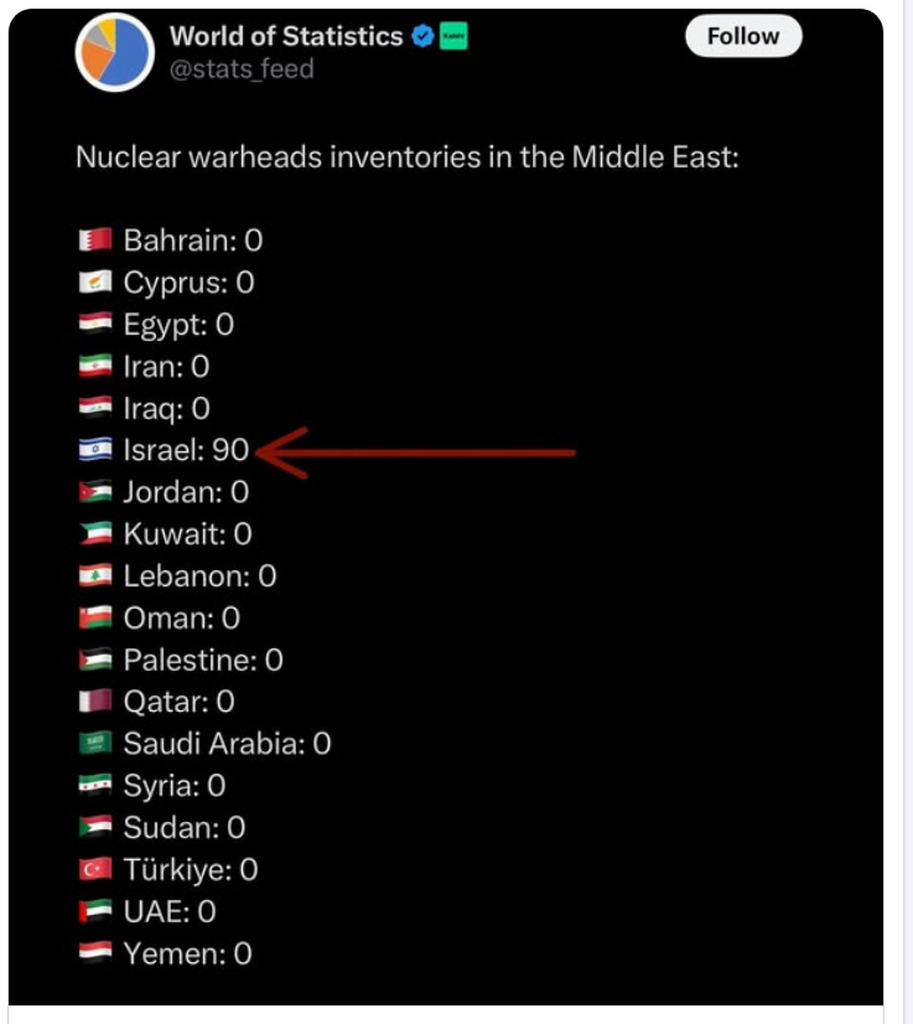Click the UAE flag emoji

95,913
